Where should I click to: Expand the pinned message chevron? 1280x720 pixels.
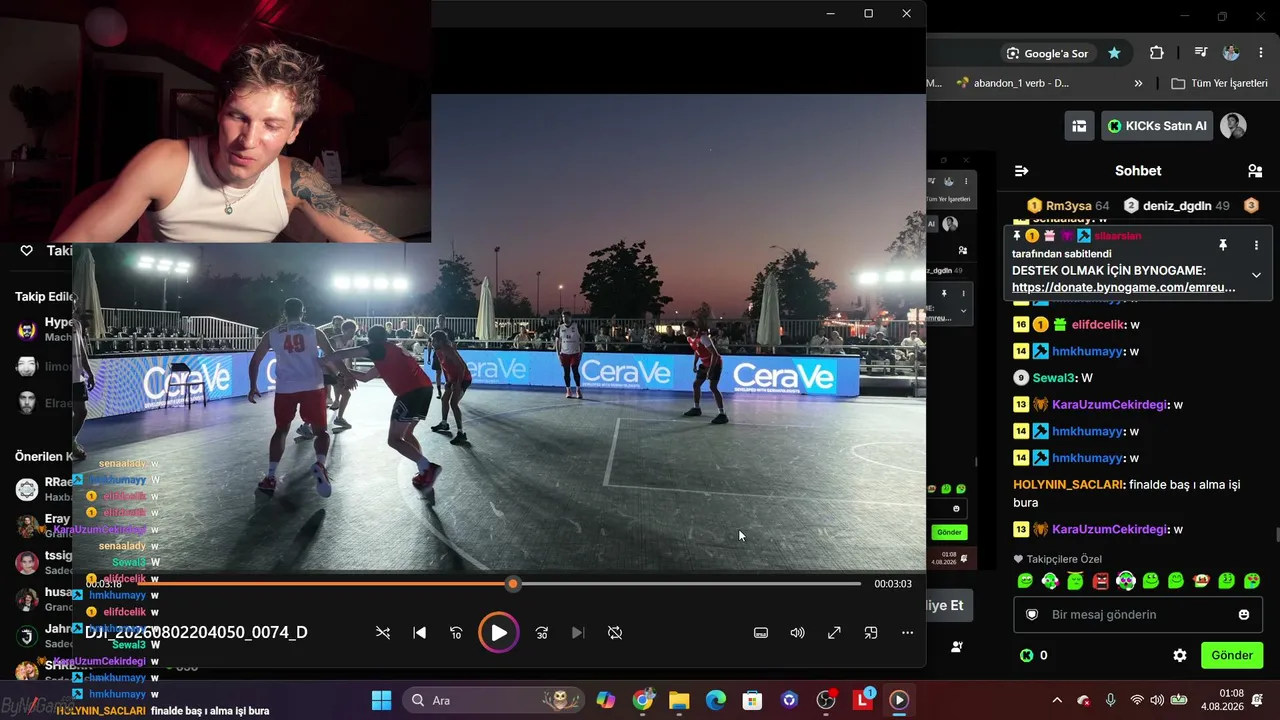(1256, 275)
